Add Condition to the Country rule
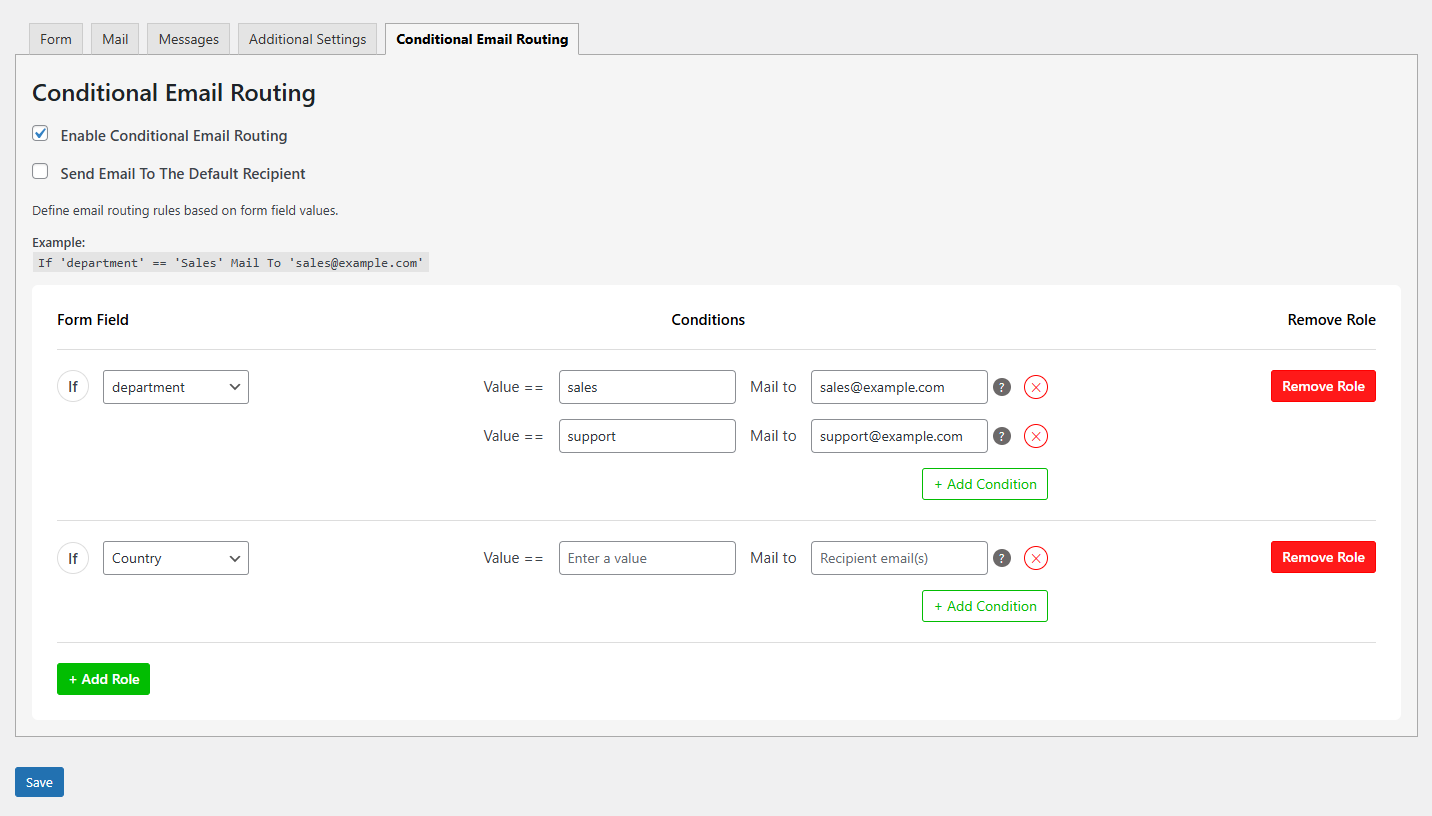The image size is (1432, 816). [x=984, y=606]
